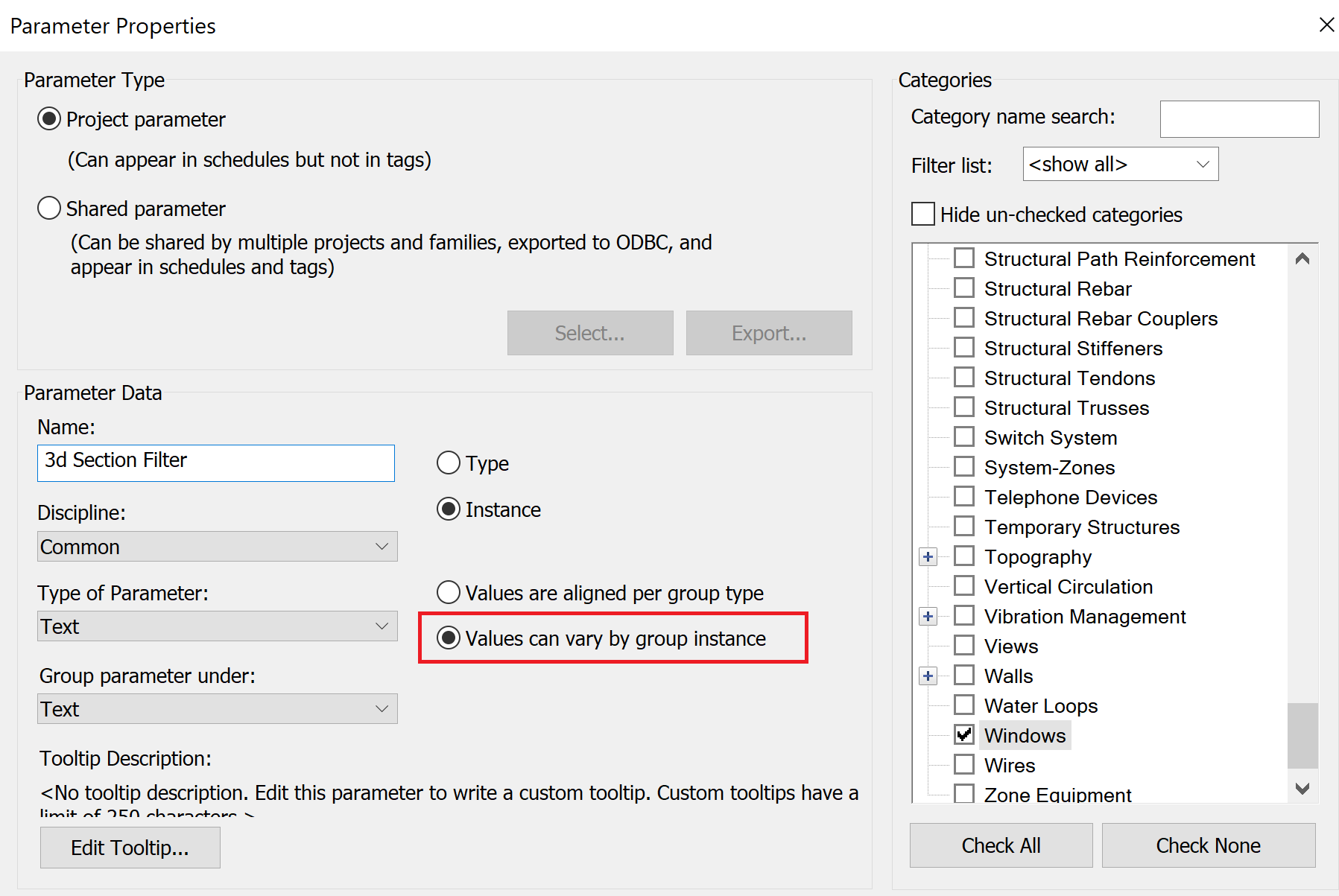
Task: Uncheck the Windows category
Action: point(964,735)
